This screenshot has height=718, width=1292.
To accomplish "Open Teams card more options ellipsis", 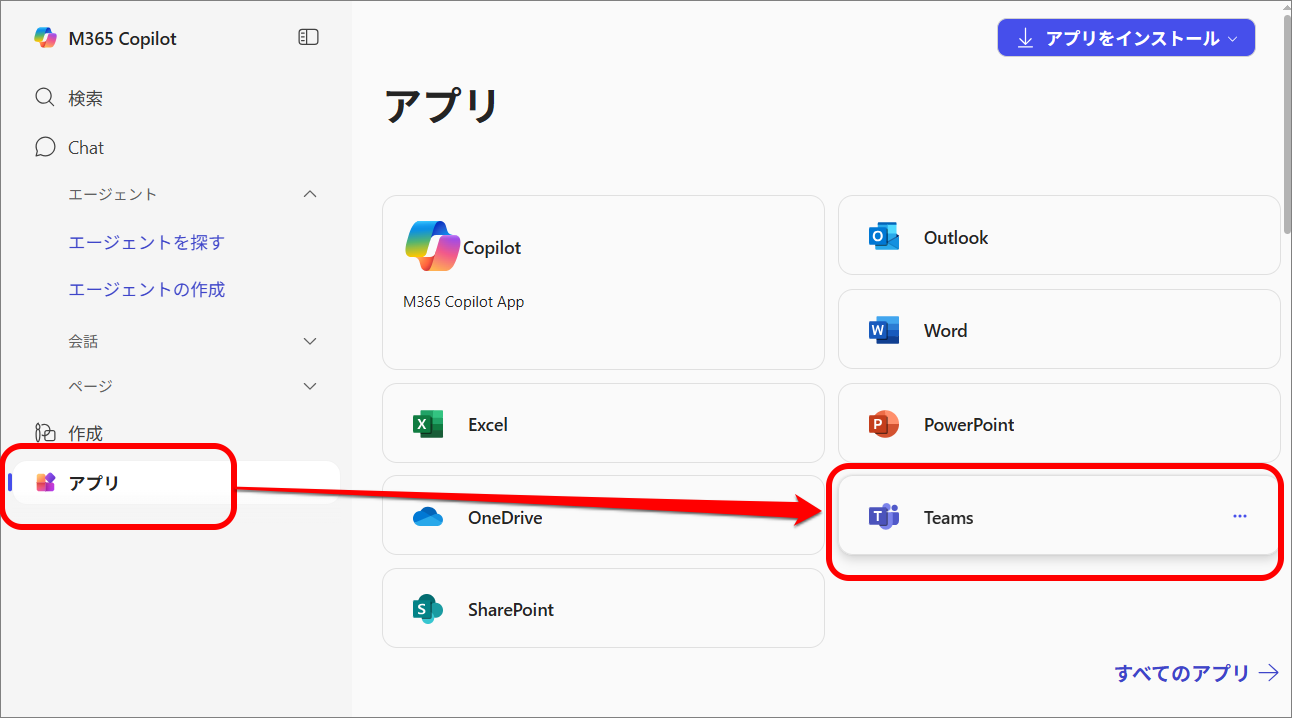I will 1240,516.
